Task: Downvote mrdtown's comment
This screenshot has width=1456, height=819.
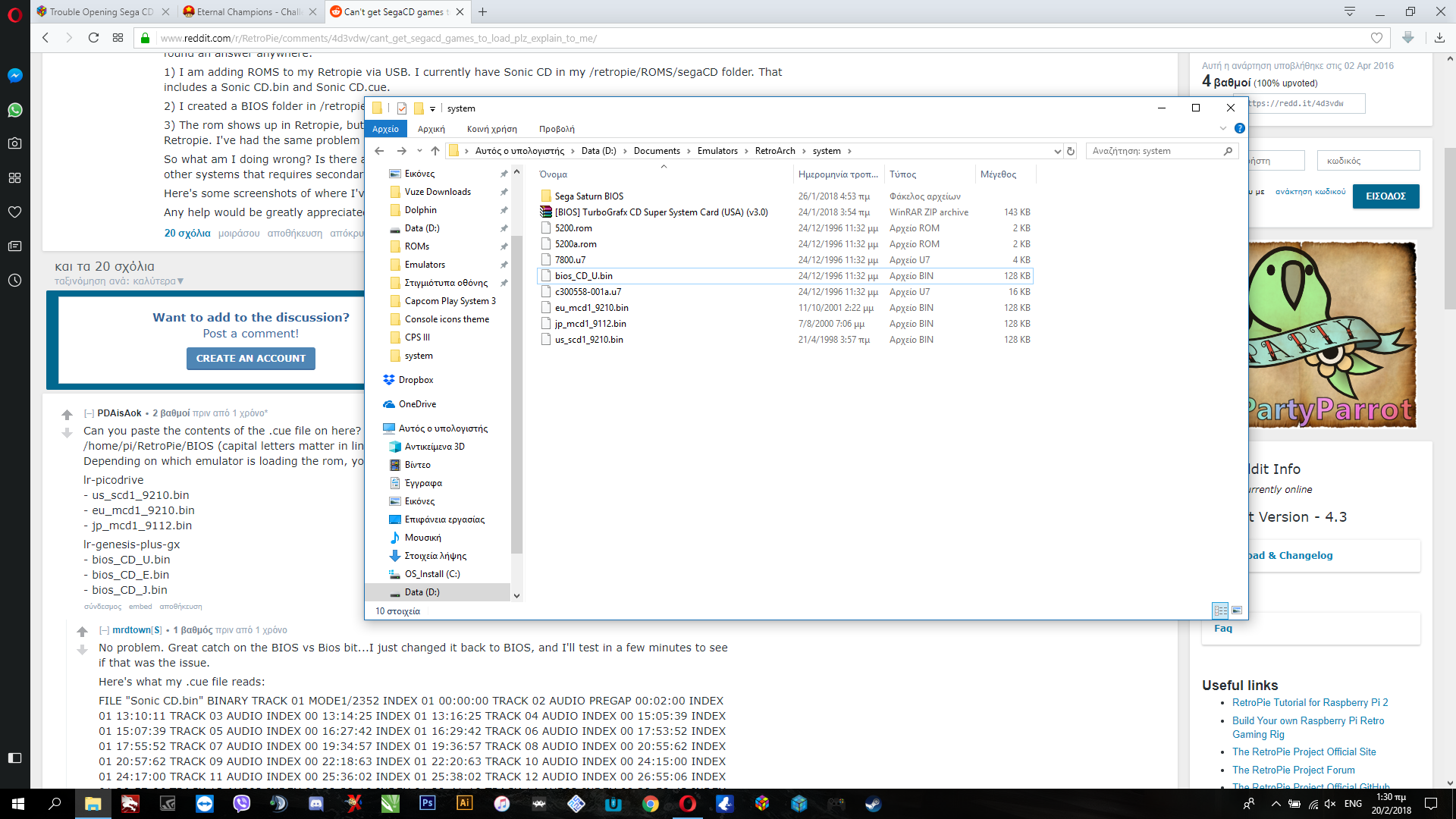Action: [x=82, y=650]
